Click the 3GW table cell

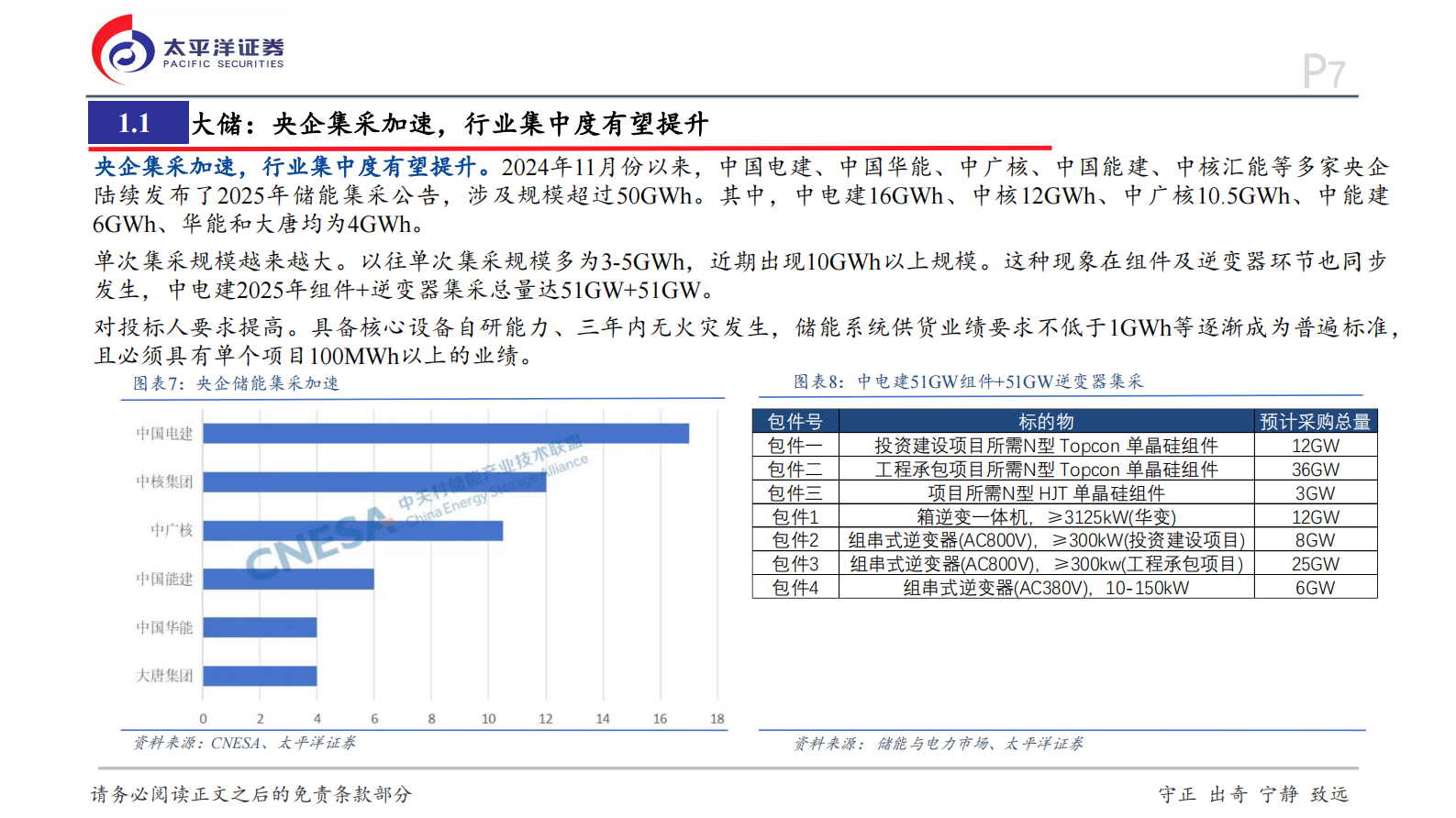[1316, 493]
